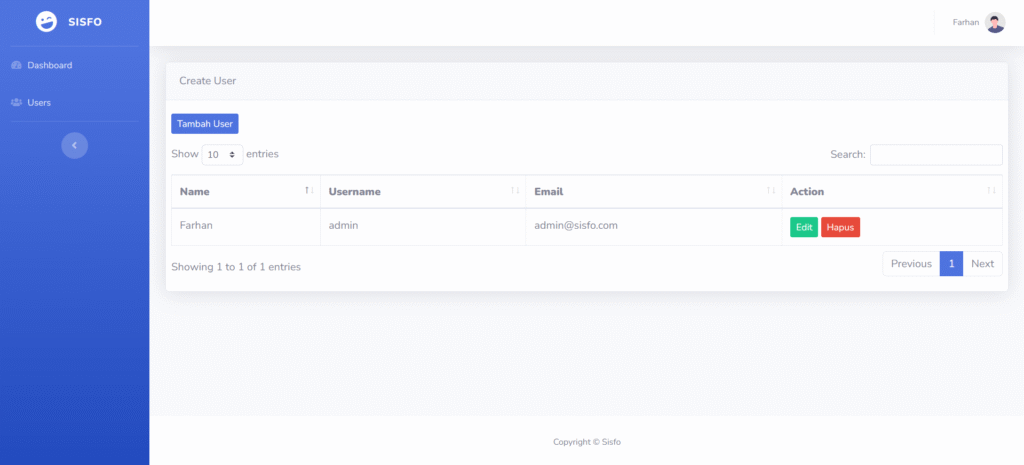Sort the table by Action column arrows

(x=991, y=191)
